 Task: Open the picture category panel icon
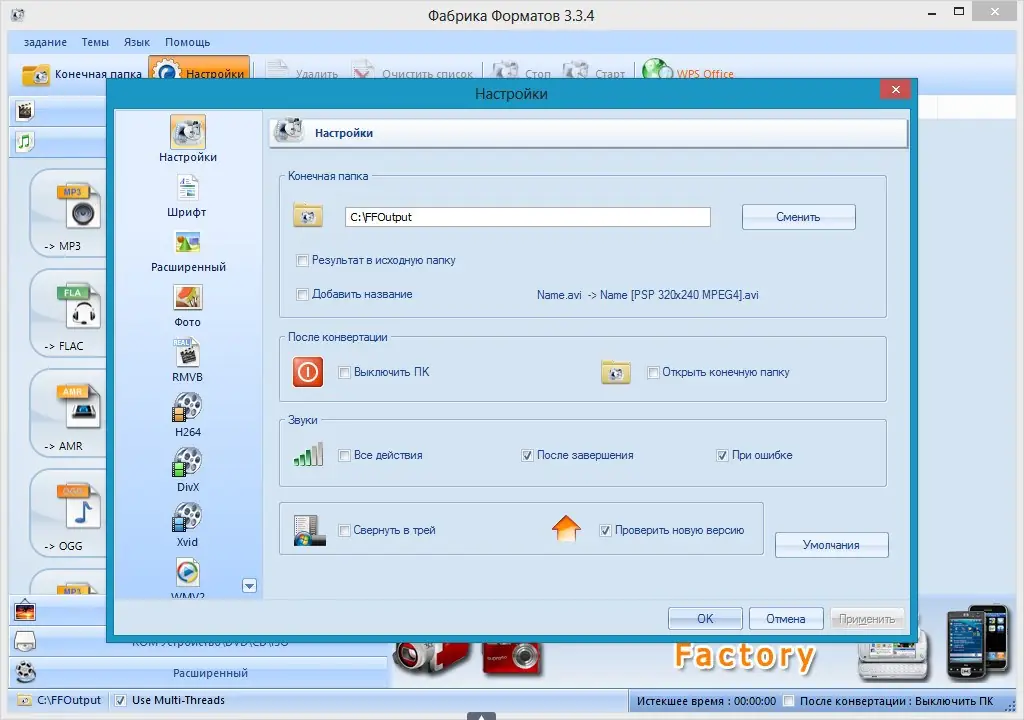click(25, 611)
